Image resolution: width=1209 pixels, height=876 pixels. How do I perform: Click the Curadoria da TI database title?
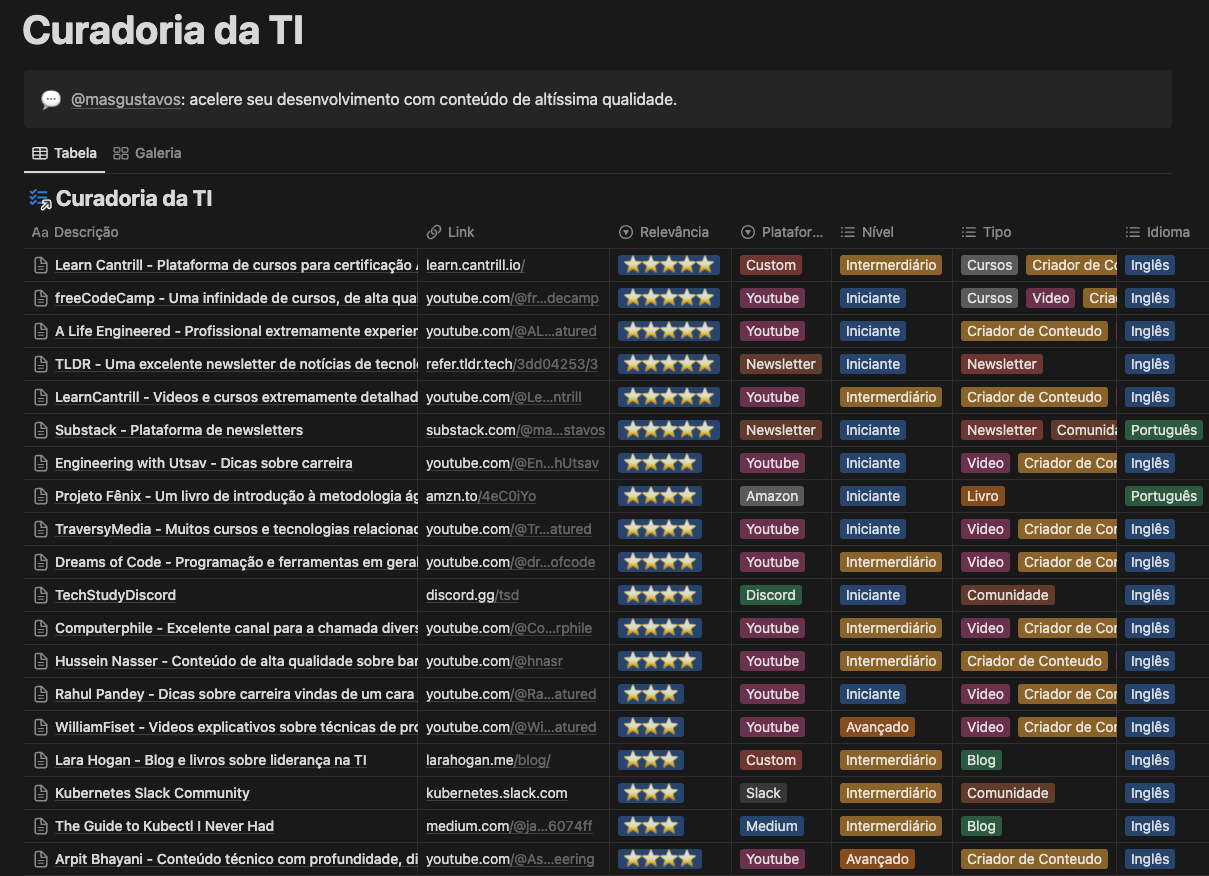(134, 199)
